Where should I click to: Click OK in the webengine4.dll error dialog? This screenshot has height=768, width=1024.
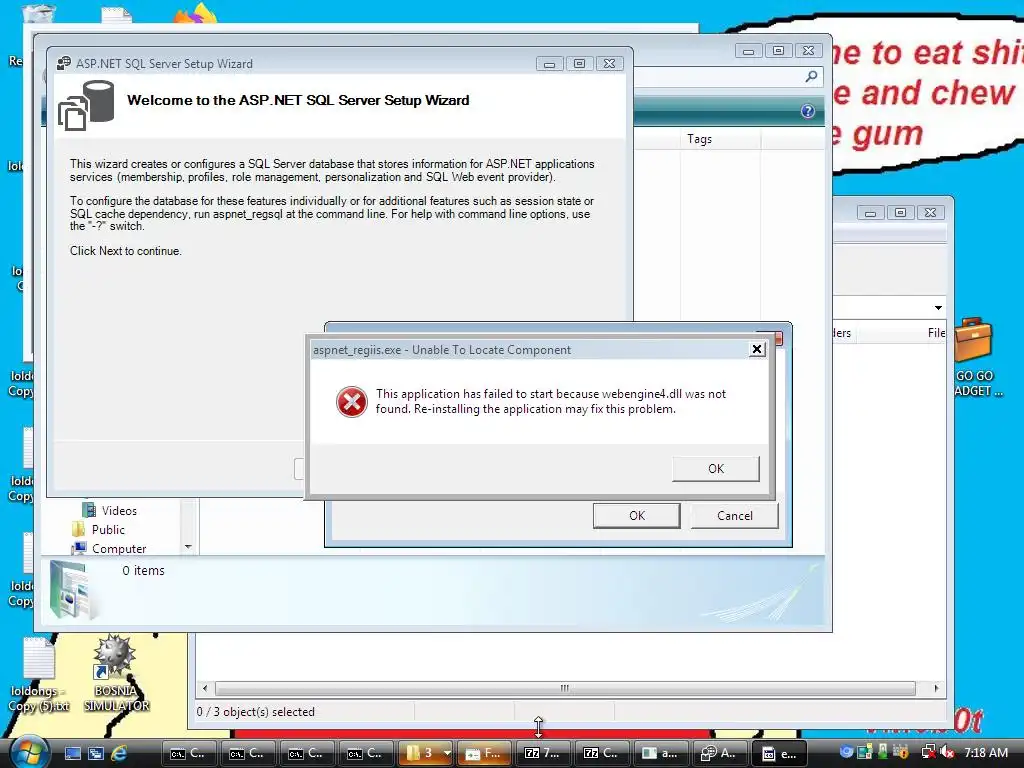pyautogui.click(x=716, y=468)
